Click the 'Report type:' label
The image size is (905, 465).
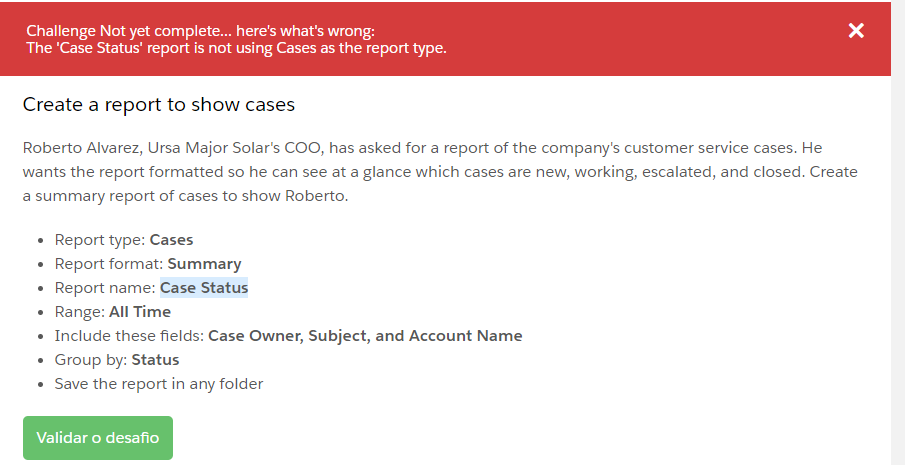click(100, 240)
